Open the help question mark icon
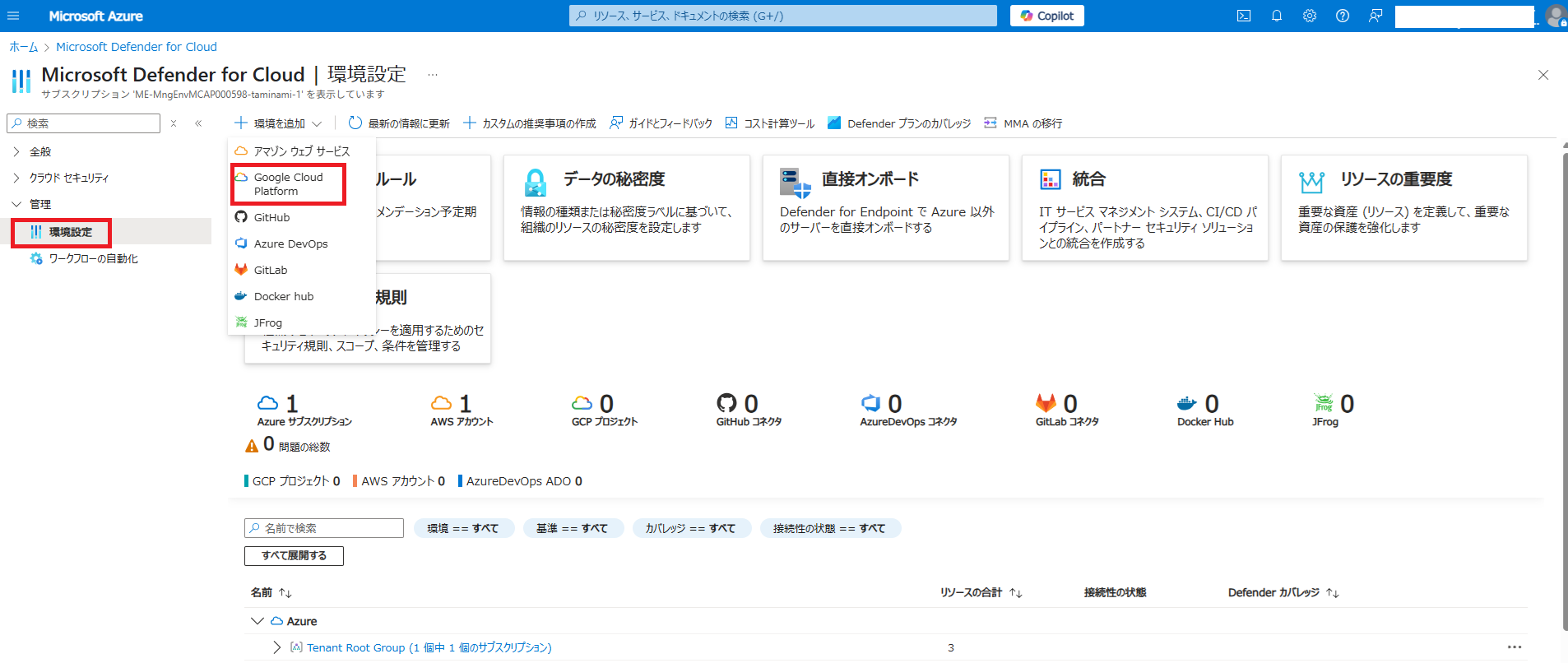This screenshot has height=663, width=1568. click(x=1343, y=16)
